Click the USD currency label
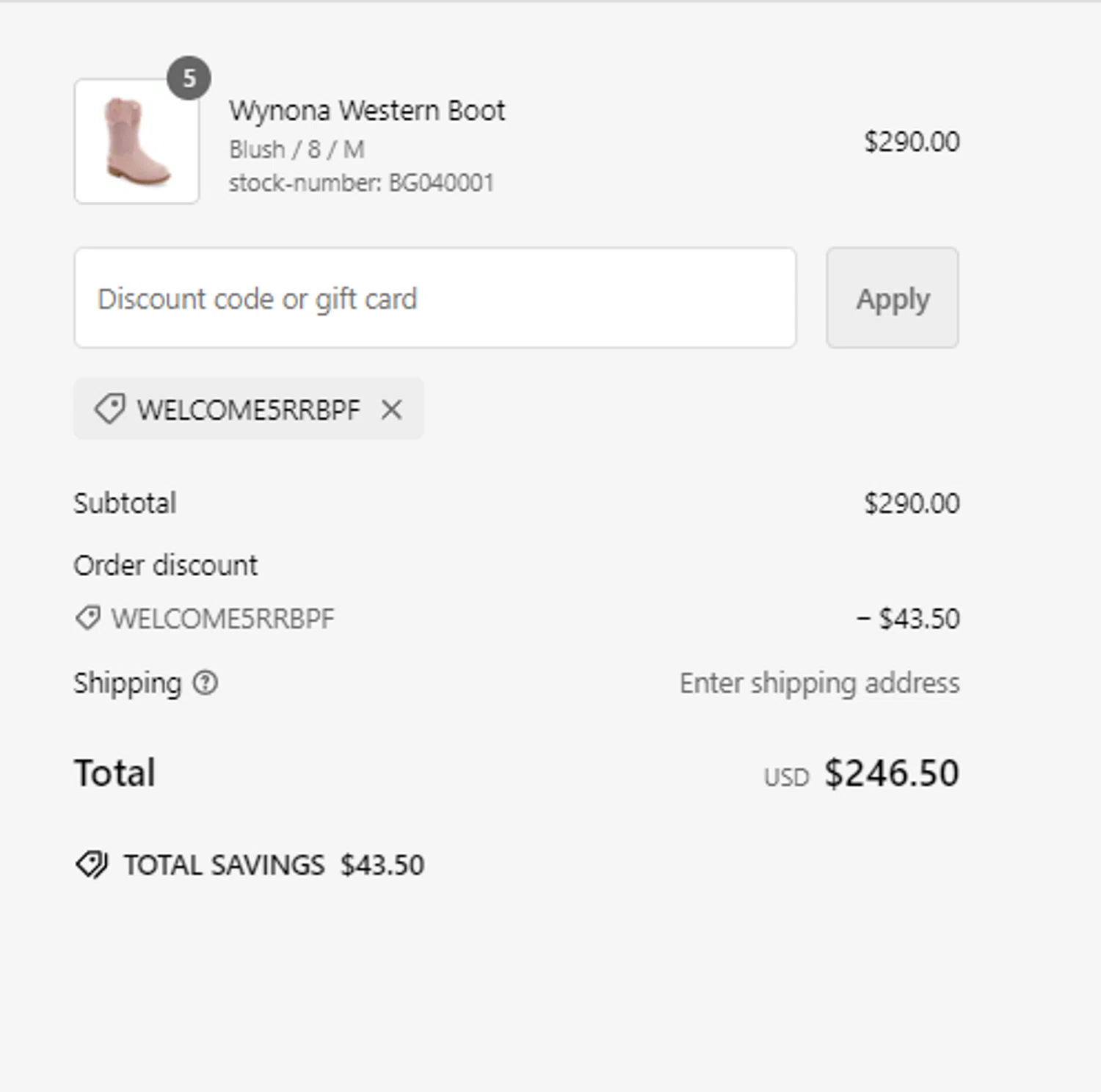Image resolution: width=1101 pixels, height=1092 pixels. tap(786, 777)
